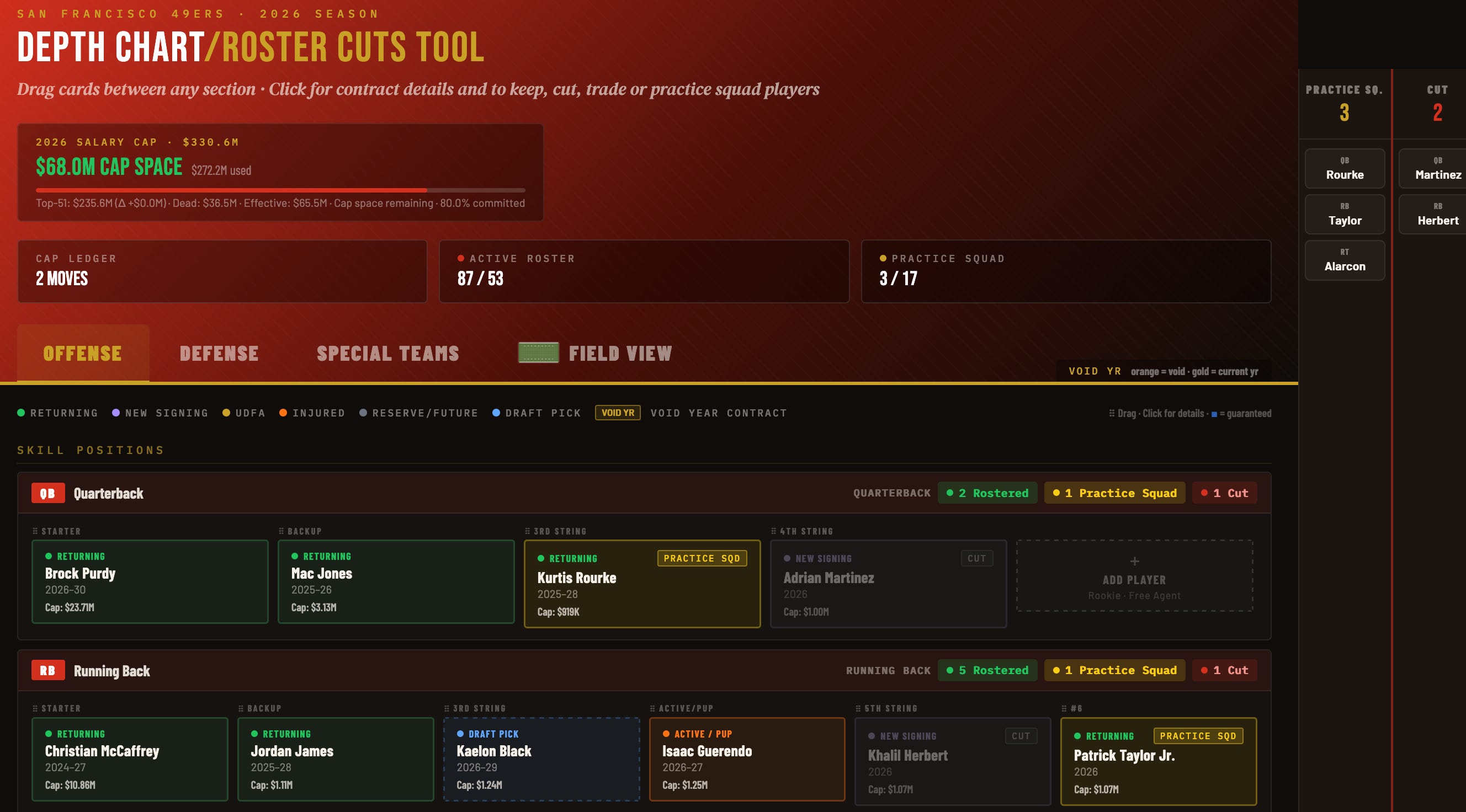This screenshot has width=1466, height=812.
Task: Select Alarcon in Practice Sq. sidebar
Action: point(1345,260)
